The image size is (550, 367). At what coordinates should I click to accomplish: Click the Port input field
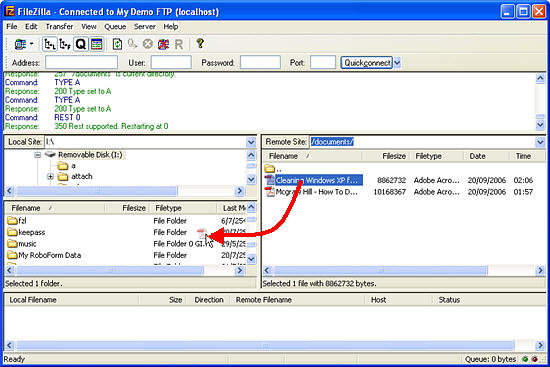click(x=323, y=62)
